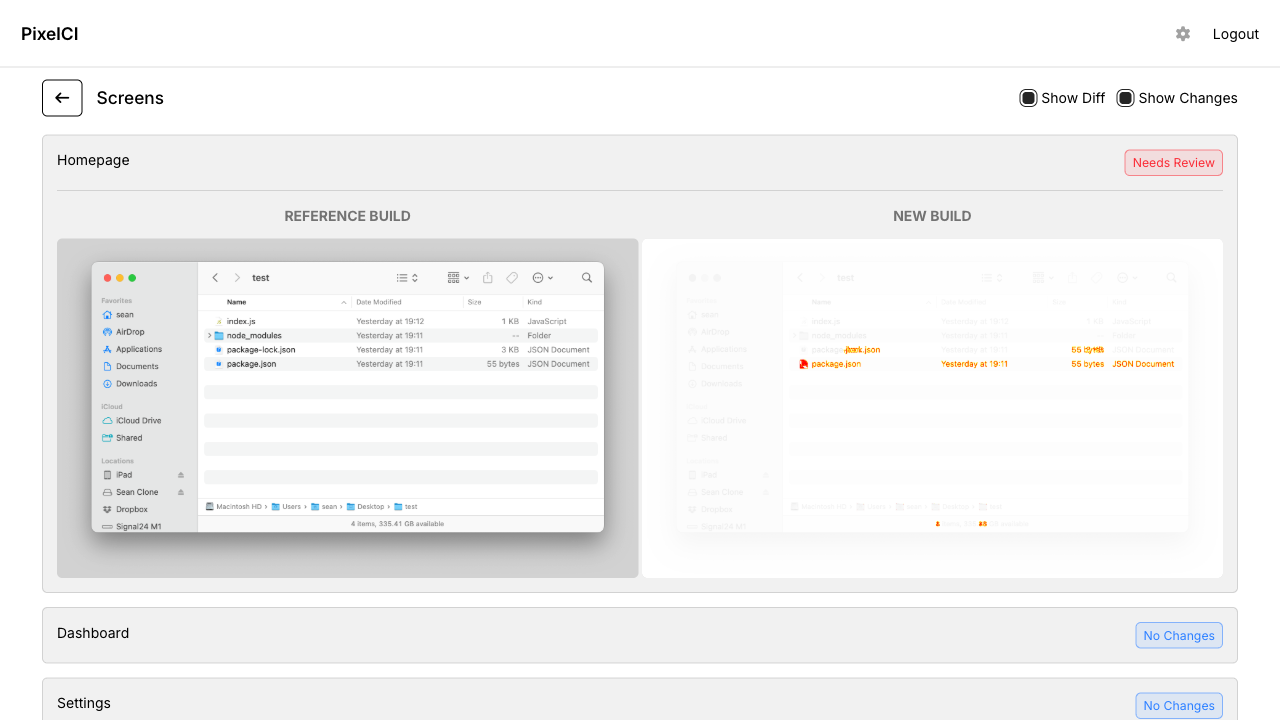Open the ellipsis more-actions dropdown in Finder toolbar
The width and height of the screenshot is (1280, 720).
click(543, 278)
